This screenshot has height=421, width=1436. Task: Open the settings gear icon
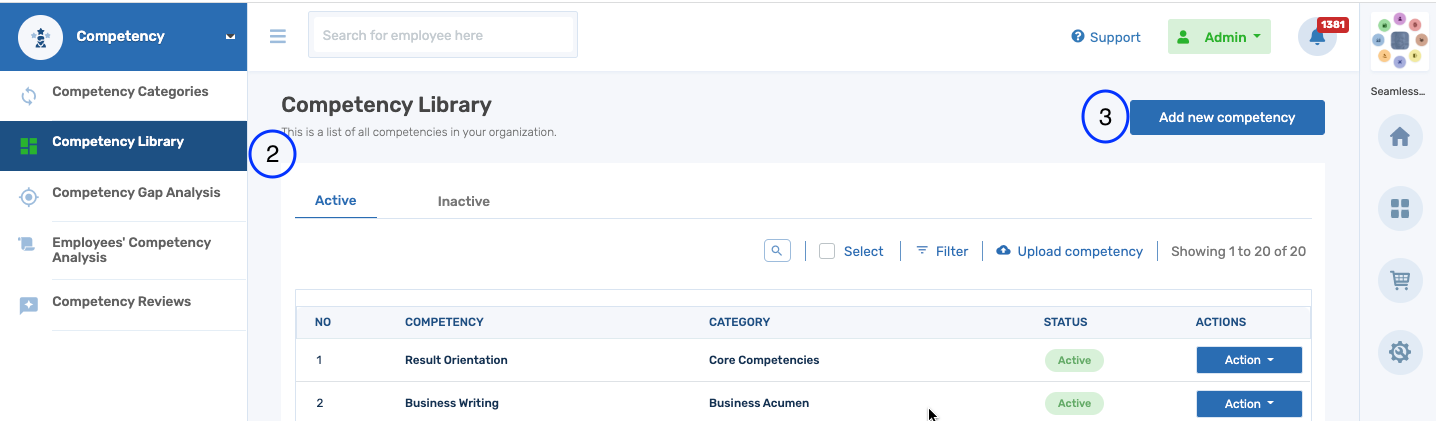(1399, 352)
